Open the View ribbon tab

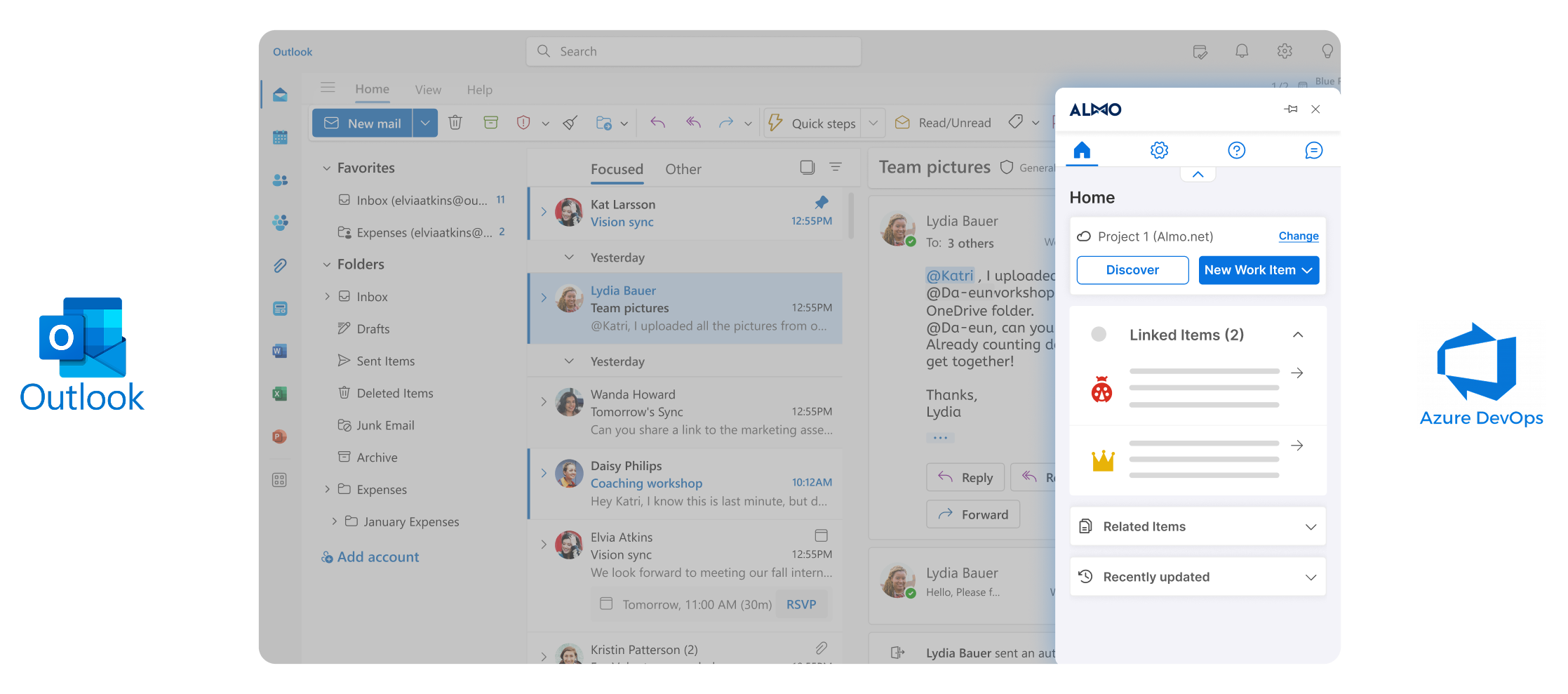click(428, 90)
